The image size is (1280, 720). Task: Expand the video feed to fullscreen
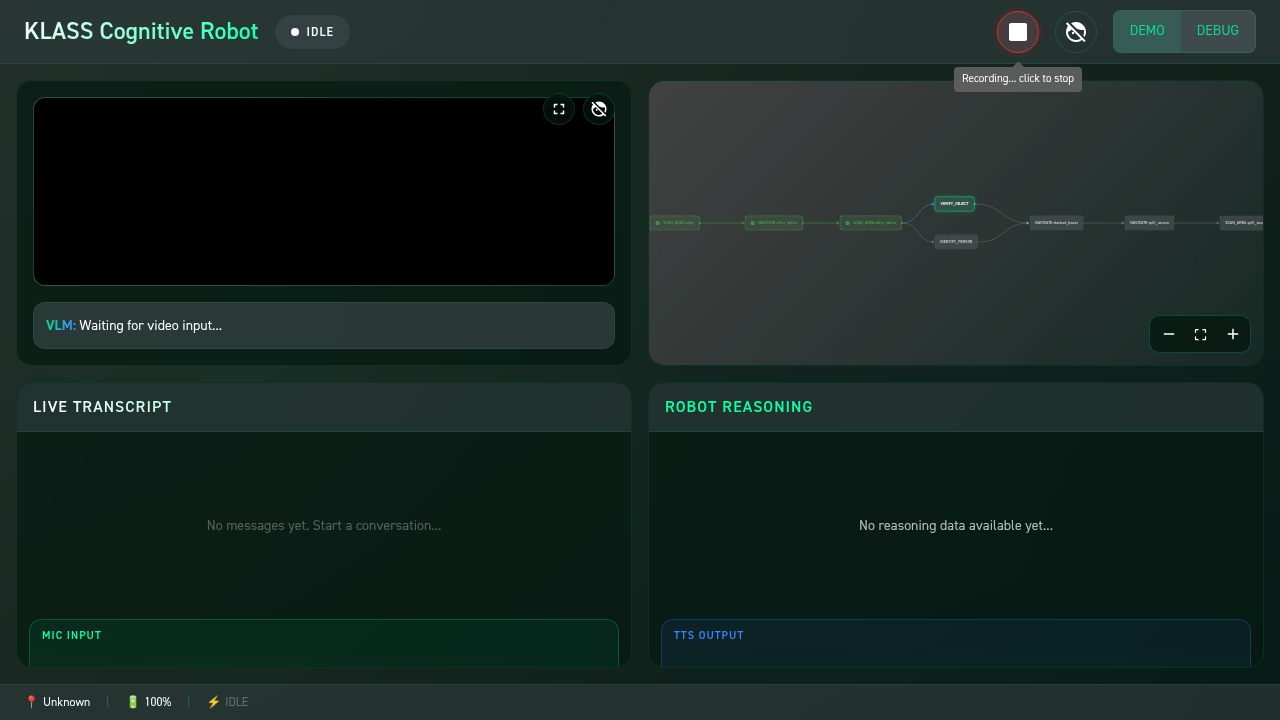tap(559, 109)
